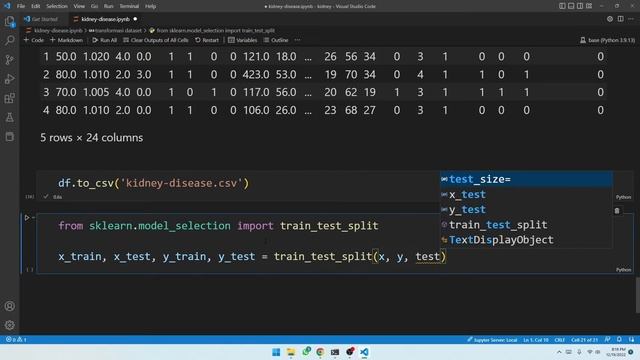Open the Accounts icon in activity bar
Screen dimensions: 640x360
point(9,306)
